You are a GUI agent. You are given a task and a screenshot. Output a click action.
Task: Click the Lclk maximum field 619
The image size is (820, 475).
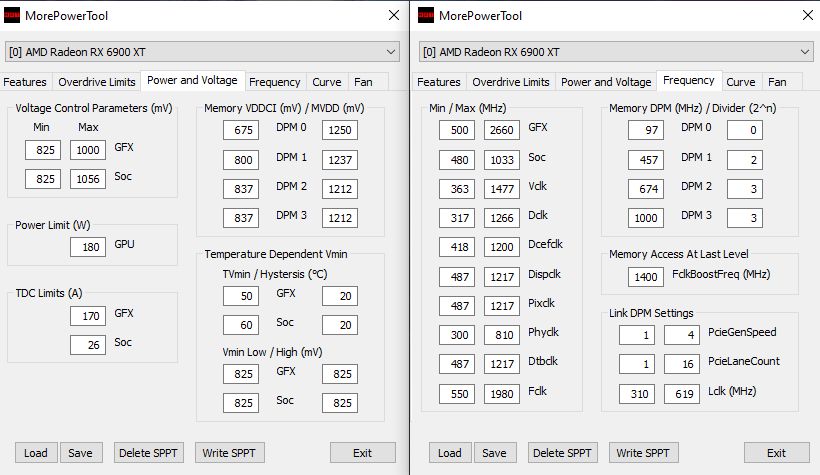coord(682,394)
